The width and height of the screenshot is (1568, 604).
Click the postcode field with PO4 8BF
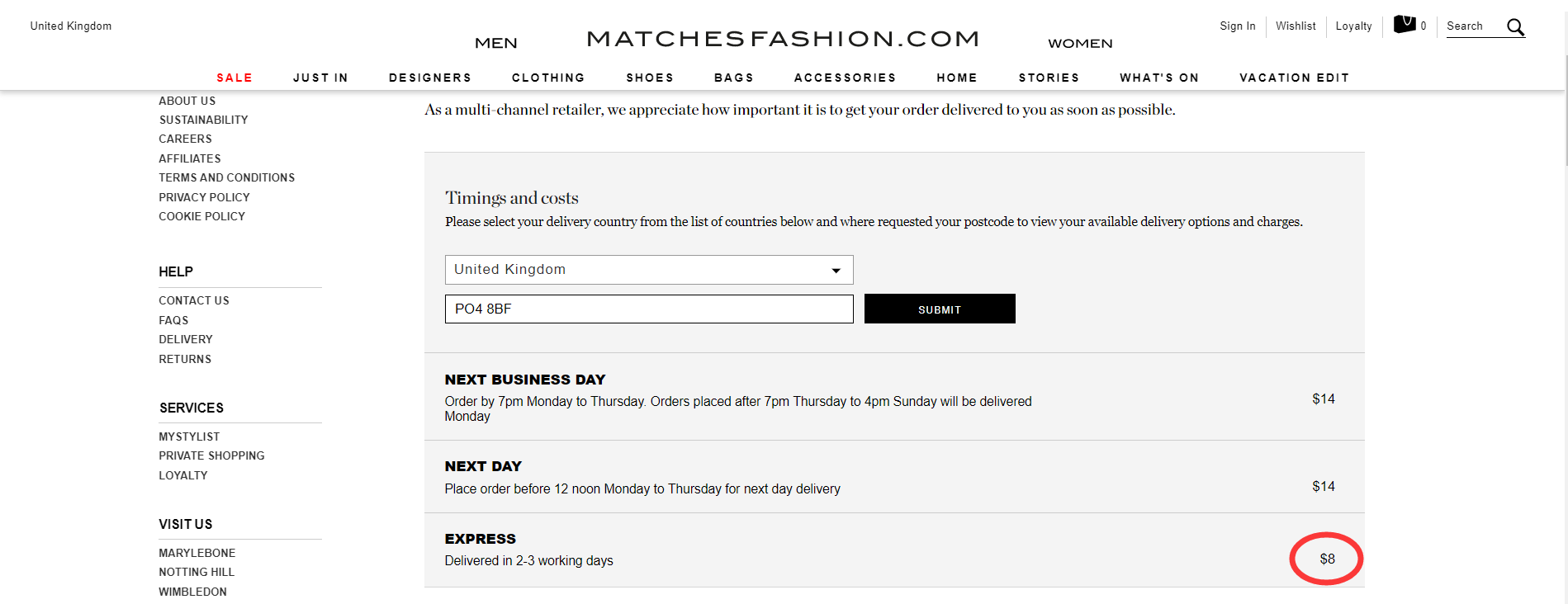pos(649,309)
